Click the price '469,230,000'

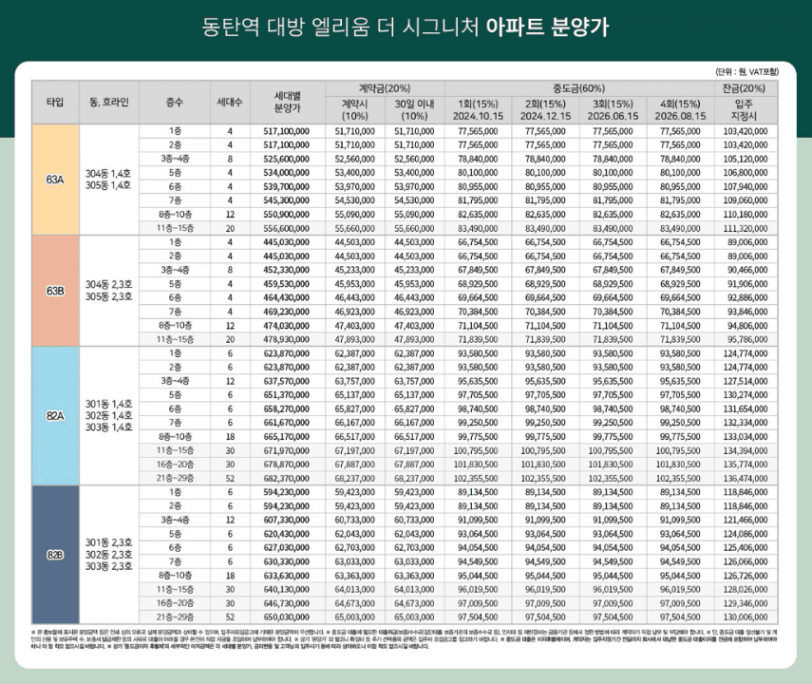pos(286,312)
